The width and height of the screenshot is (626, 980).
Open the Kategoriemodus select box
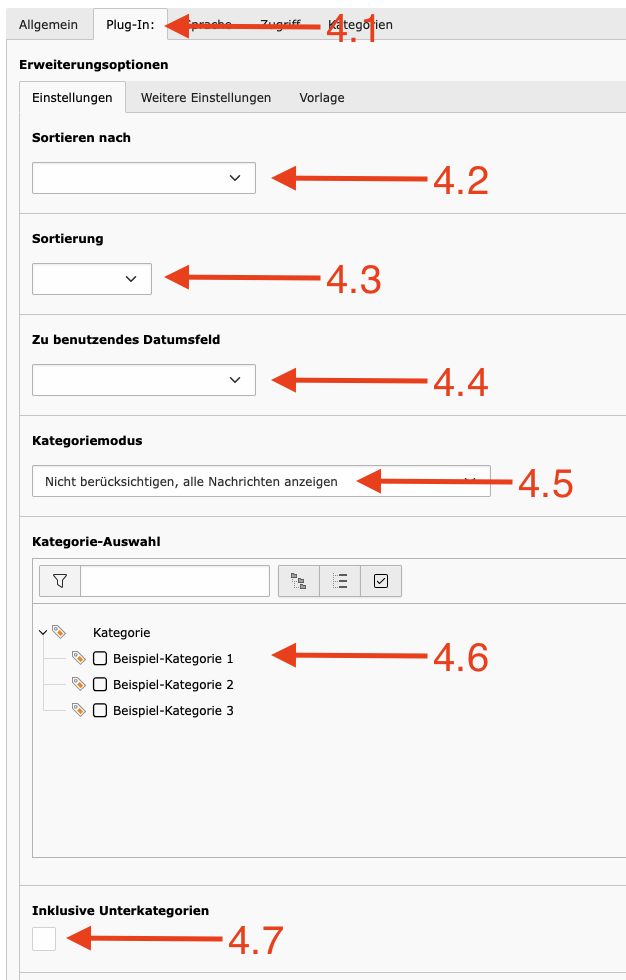tap(261, 481)
